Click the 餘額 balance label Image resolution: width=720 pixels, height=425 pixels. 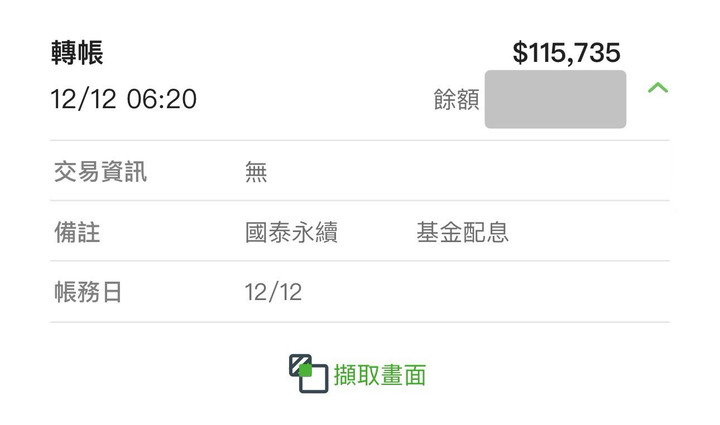[456, 100]
